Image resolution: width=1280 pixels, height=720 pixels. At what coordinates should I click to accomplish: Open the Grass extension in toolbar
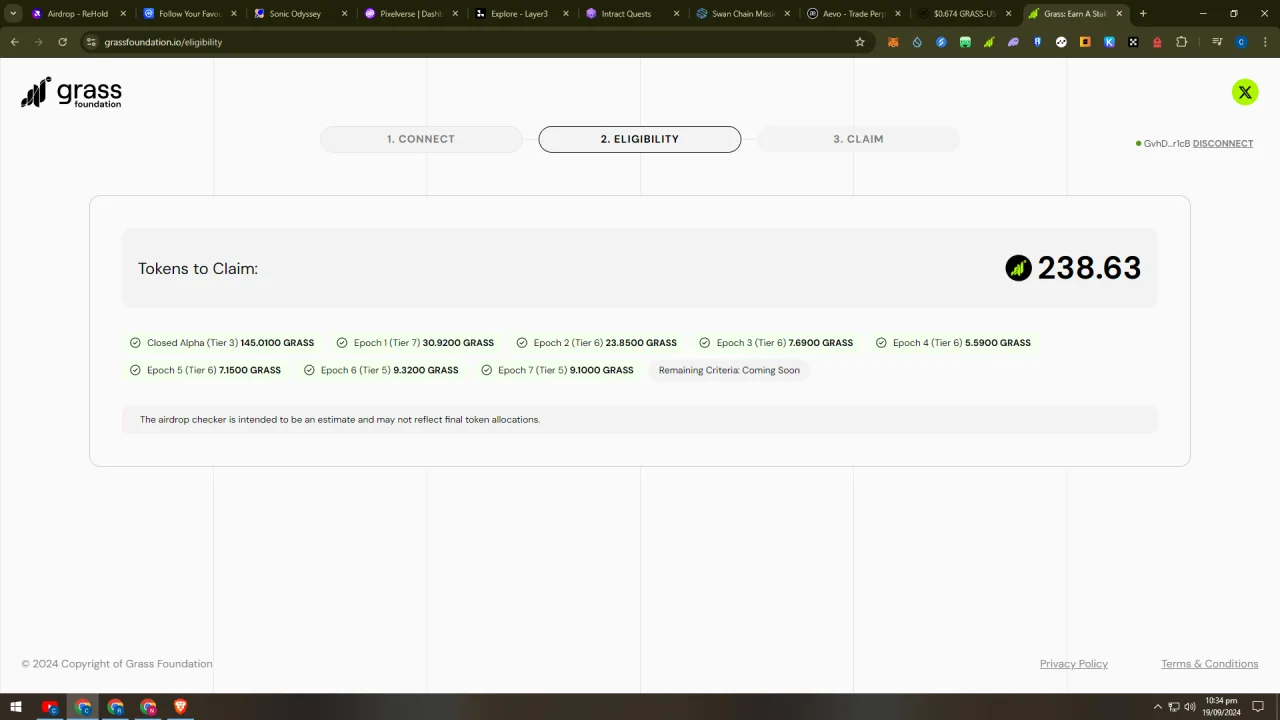coord(989,42)
